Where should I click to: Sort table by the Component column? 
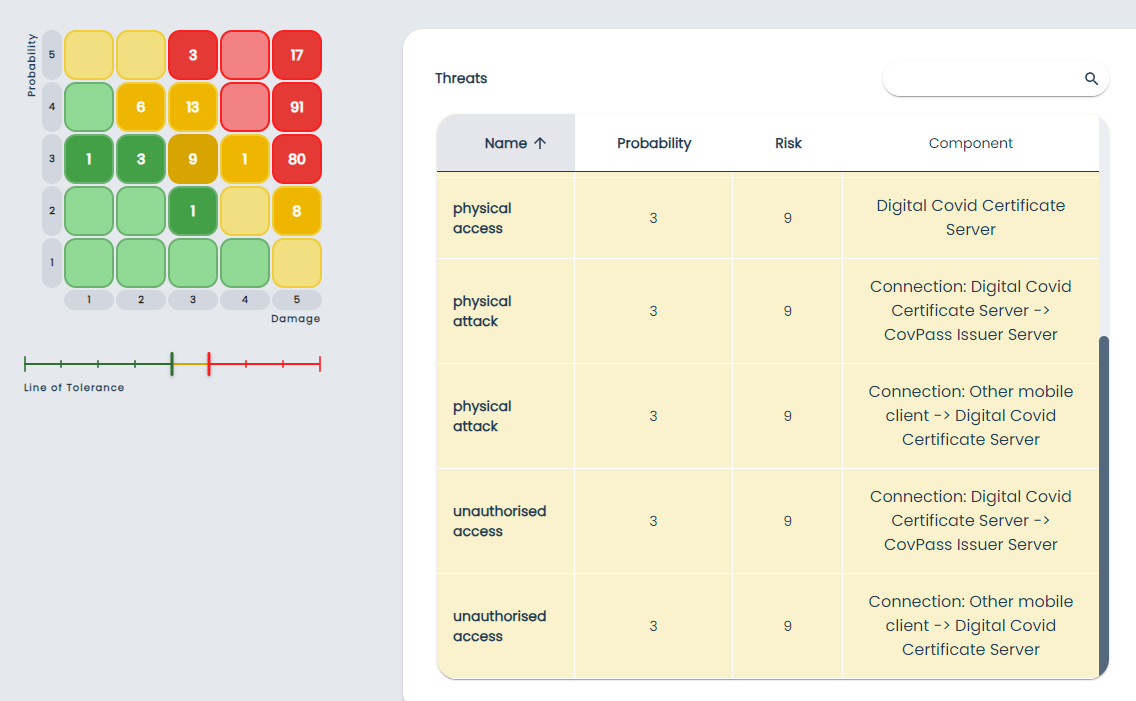[x=970, y=143]
